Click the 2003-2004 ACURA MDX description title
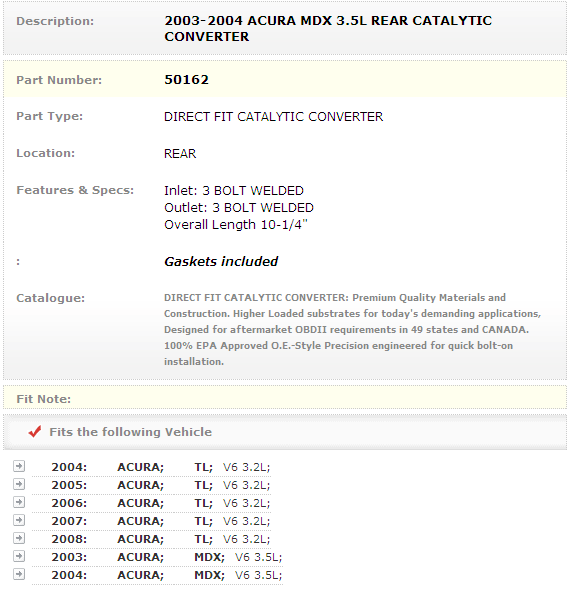 click(x=328, y=28)
